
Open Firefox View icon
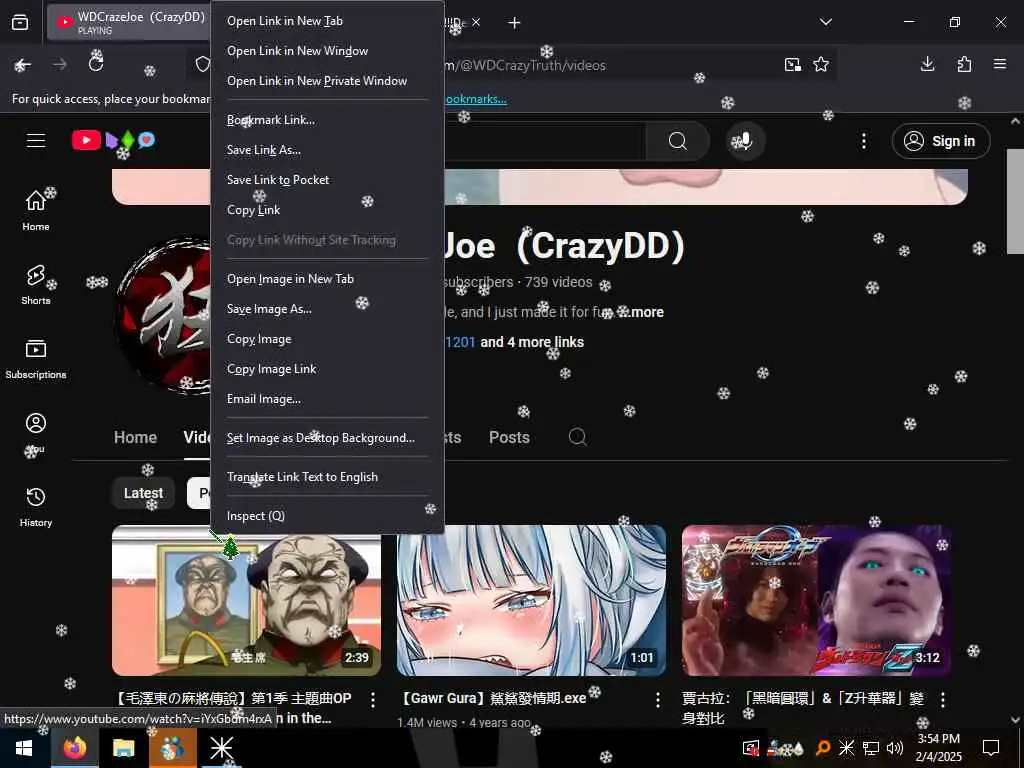coord(20,23)
